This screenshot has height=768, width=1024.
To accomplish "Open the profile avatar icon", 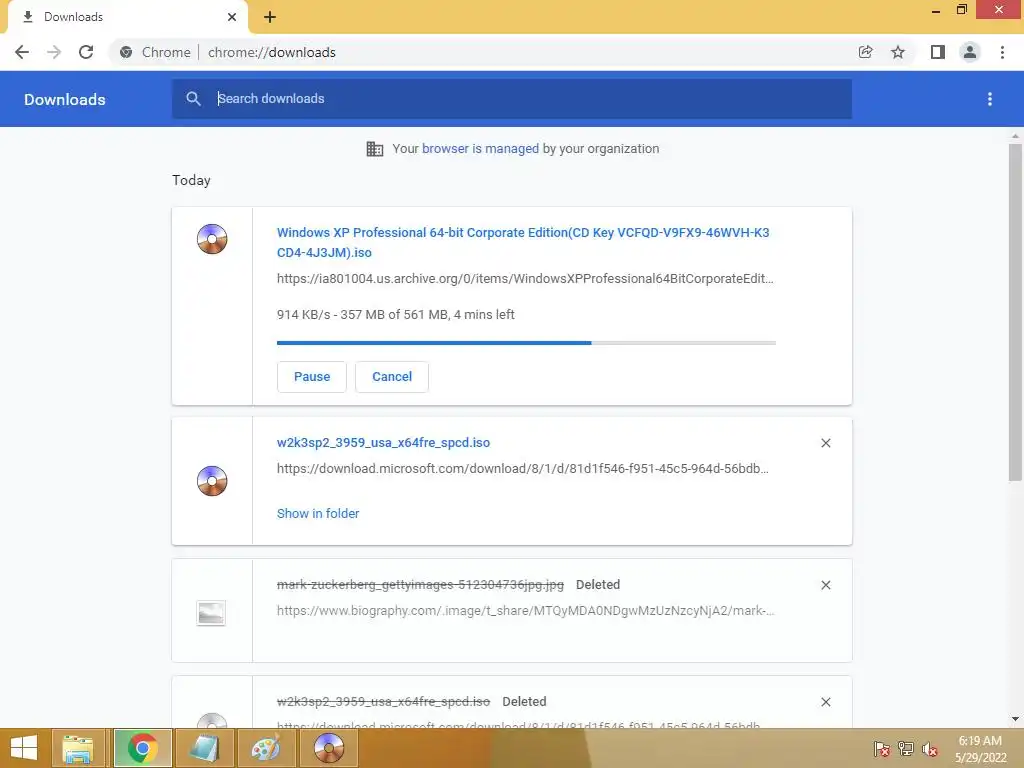I will [970, 52].
